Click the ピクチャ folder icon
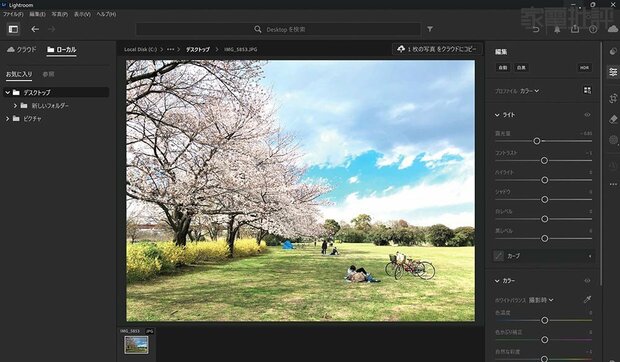 [x=16, y=119]
